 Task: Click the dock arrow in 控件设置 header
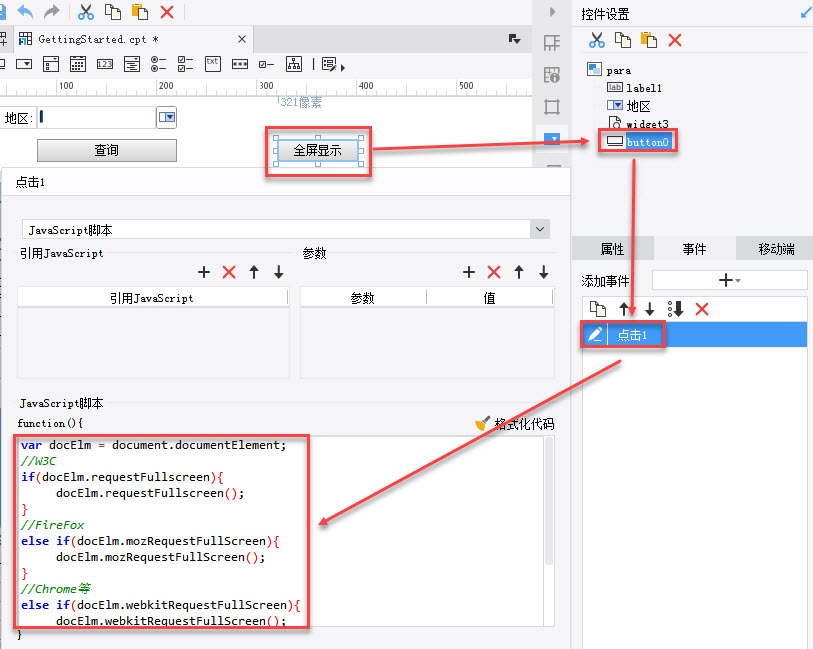(x=806, y=12)
